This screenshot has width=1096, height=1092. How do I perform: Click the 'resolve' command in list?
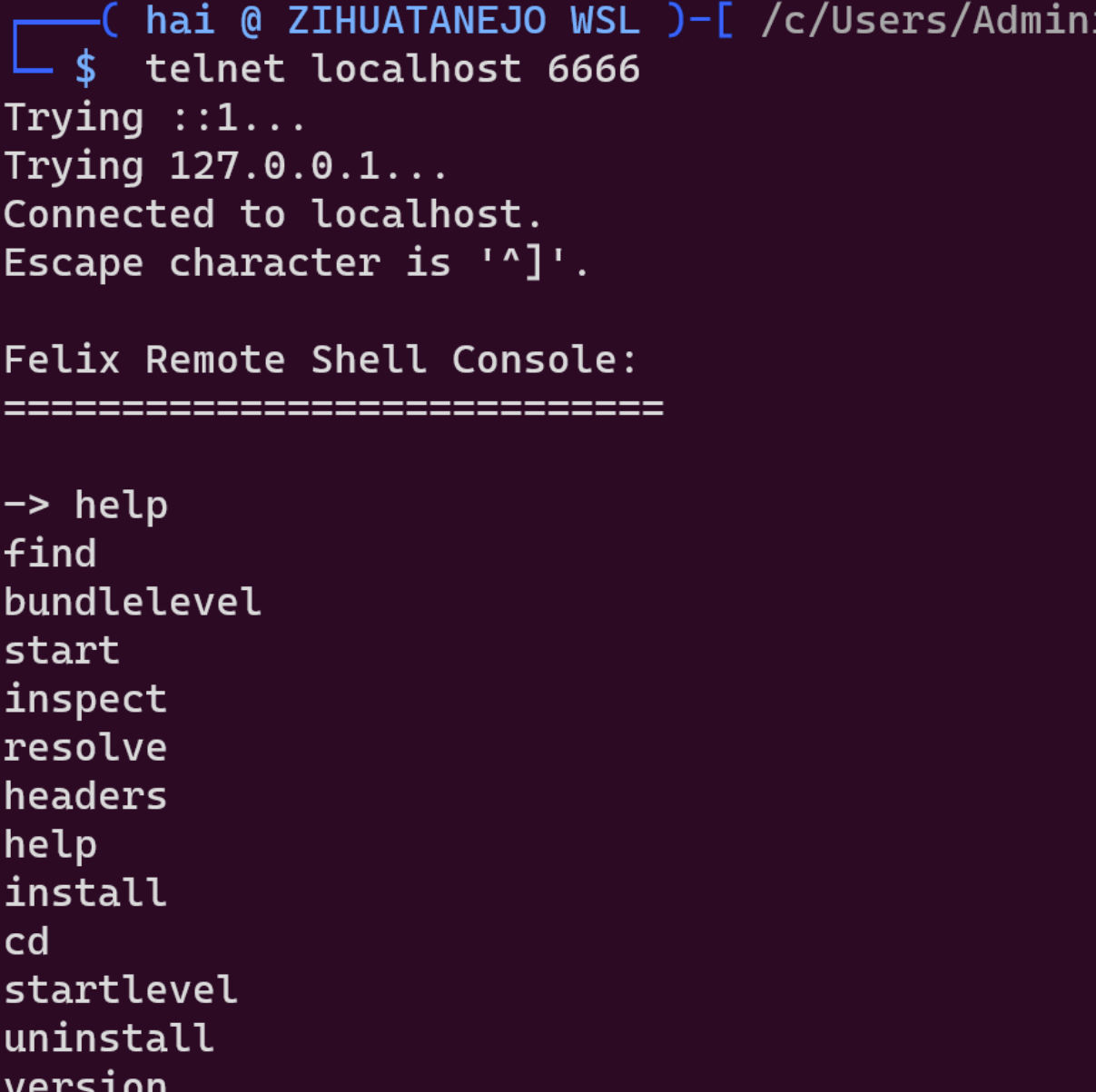pos(85,748)
